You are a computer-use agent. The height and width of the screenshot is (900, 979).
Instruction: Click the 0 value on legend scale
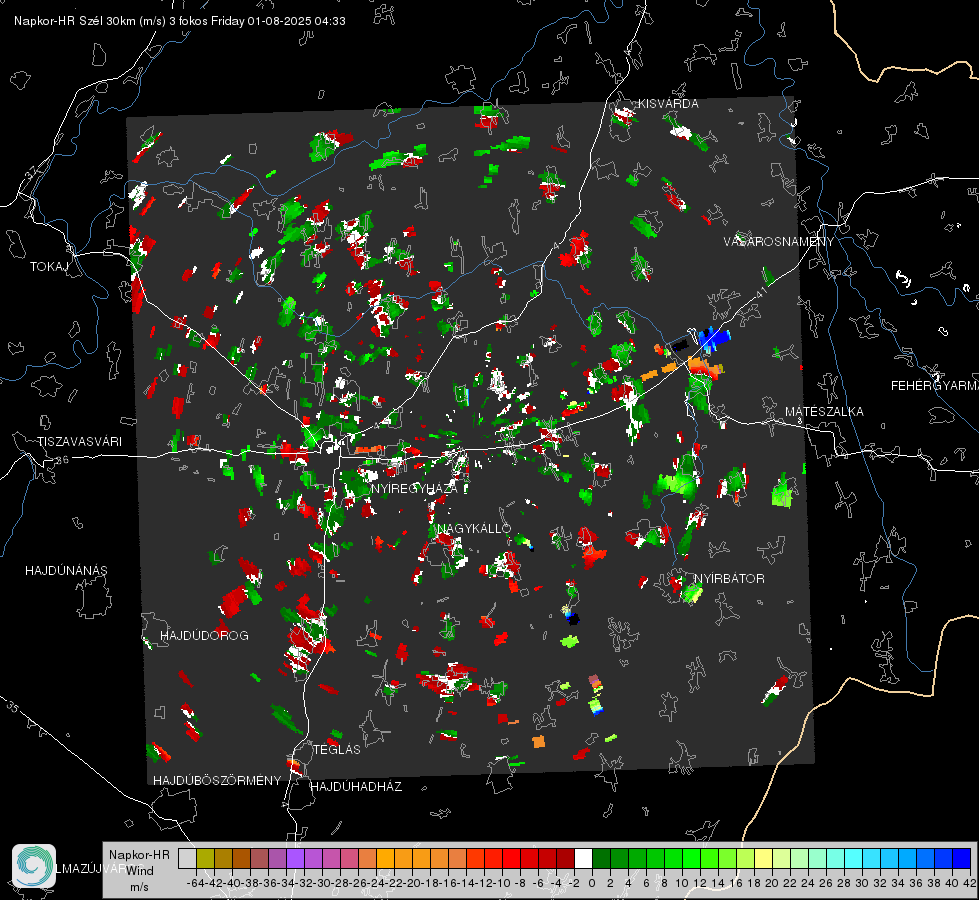click(592, 883)
